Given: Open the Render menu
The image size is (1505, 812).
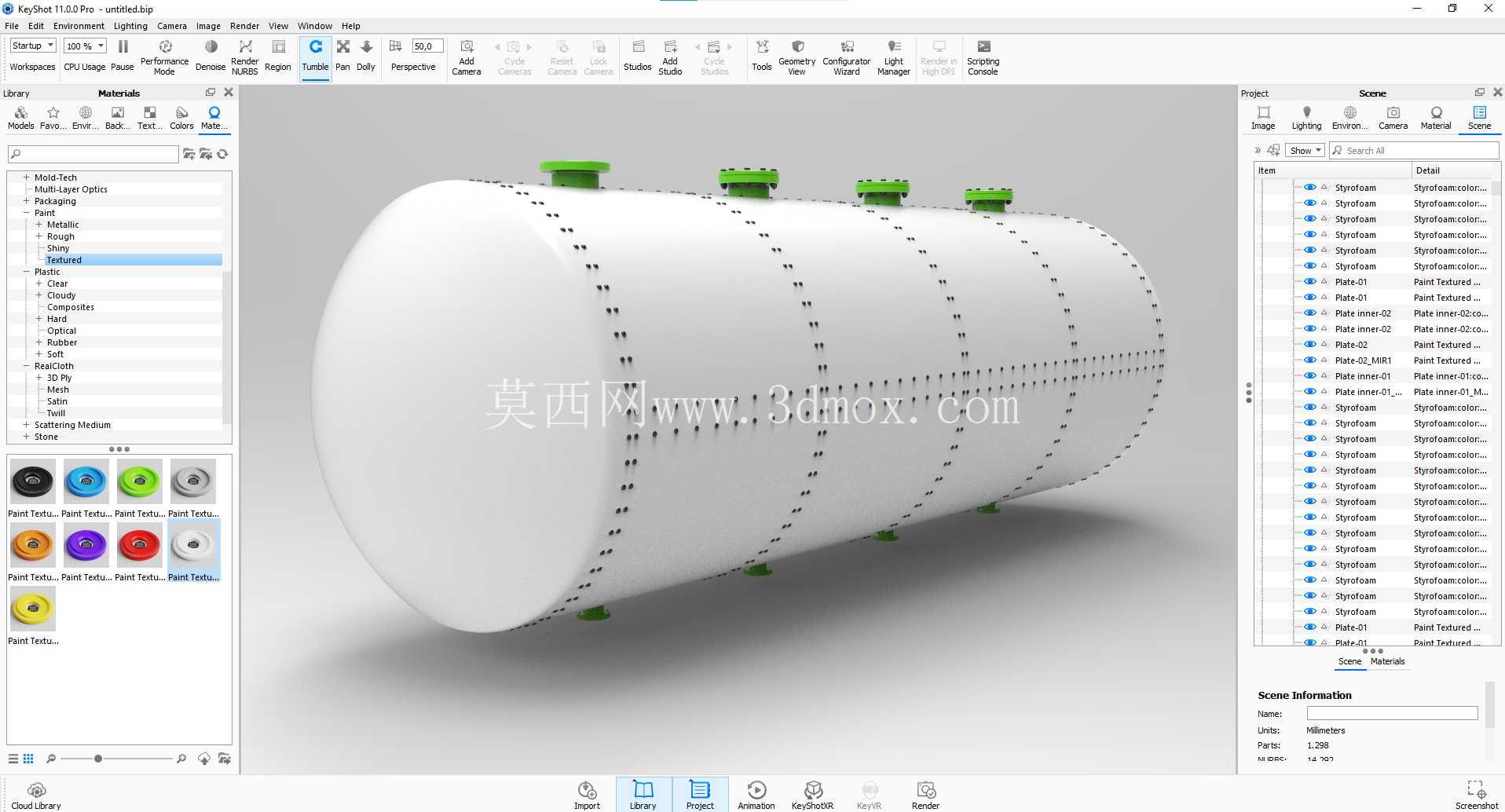Looking at the screenshot, I should 244,26.
